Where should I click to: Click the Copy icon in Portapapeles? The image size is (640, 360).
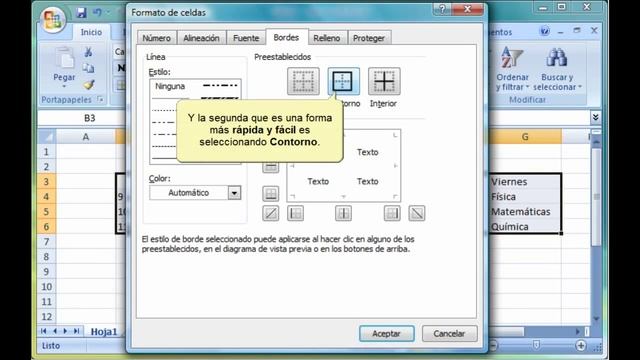coord(88,68)
